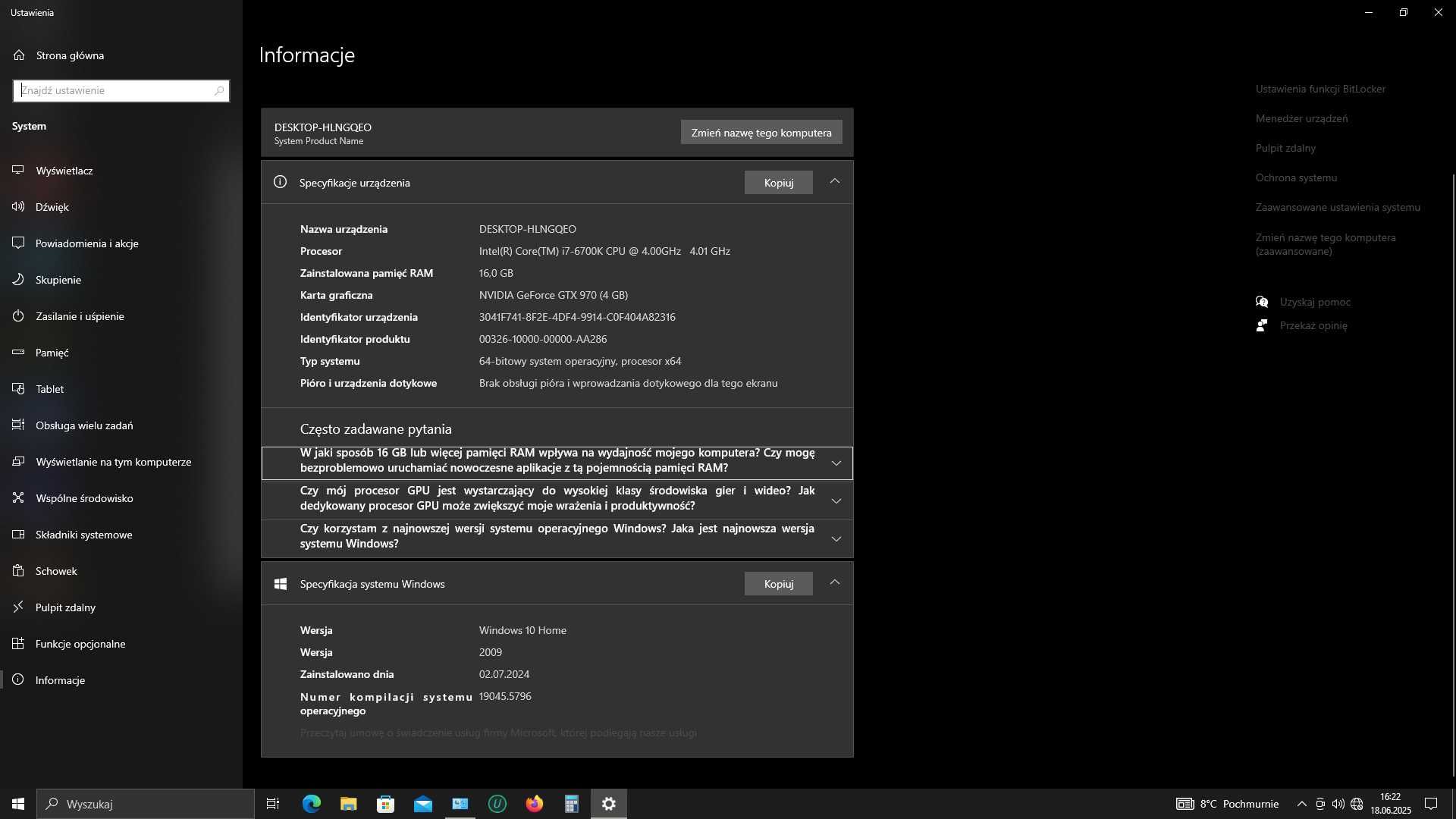Open Ustawienia funkcji BitLocker link
The height and width of the screenshot is (819, 1456).
(x=1320, y=89)
